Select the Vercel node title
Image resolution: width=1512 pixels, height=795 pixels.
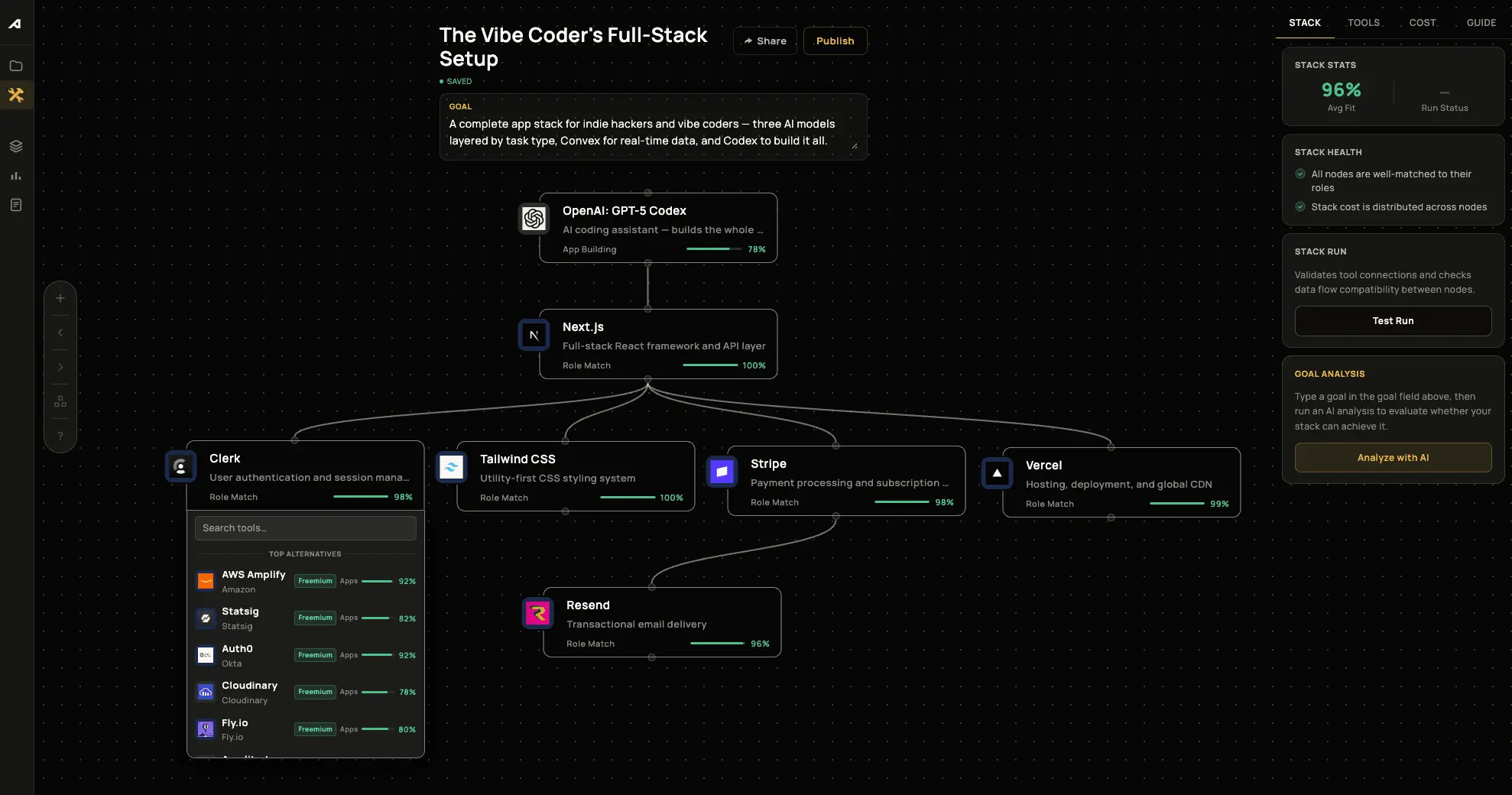[1043, 466]
